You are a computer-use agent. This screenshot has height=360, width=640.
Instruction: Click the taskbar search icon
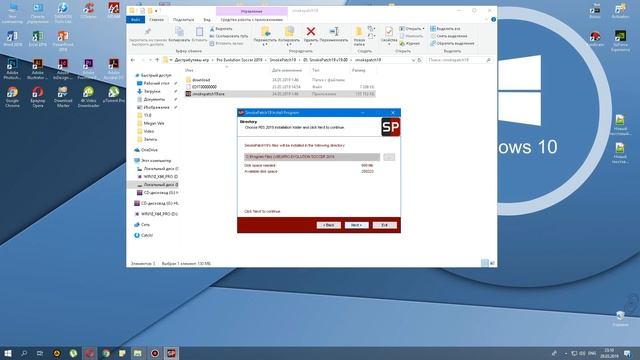[x=24, y=353]
